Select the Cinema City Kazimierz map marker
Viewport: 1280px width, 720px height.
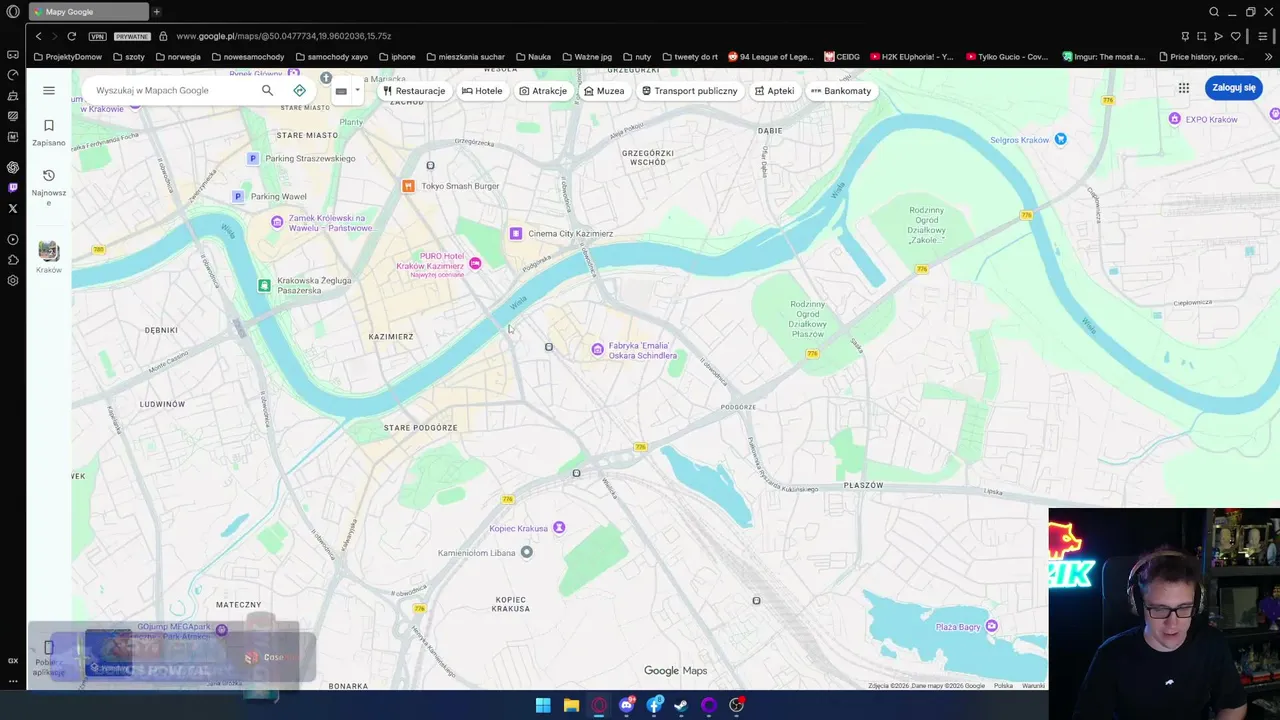pos(515,234)
